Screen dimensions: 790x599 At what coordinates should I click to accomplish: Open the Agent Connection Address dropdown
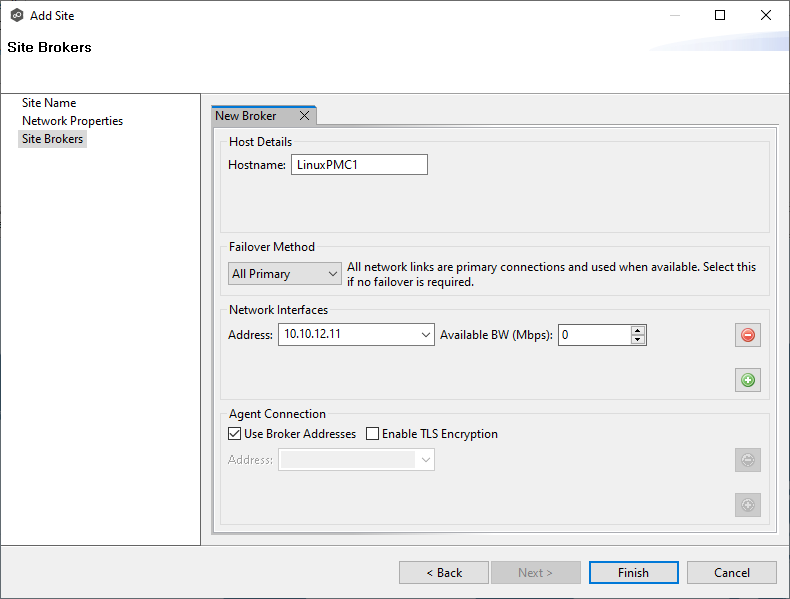tap(426, 460)
